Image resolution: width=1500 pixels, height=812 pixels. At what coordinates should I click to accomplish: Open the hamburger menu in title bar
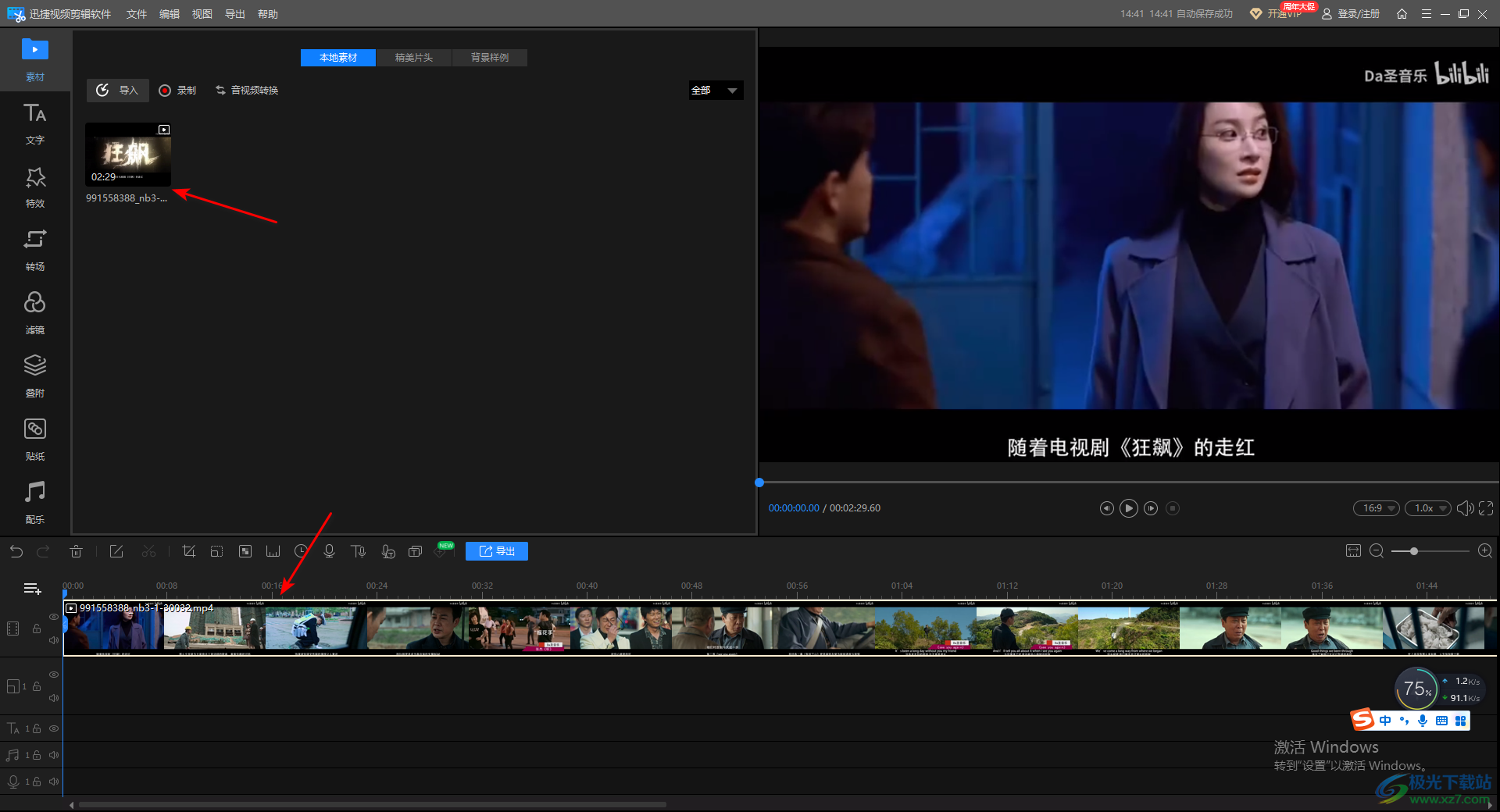tap(1427, 14)
